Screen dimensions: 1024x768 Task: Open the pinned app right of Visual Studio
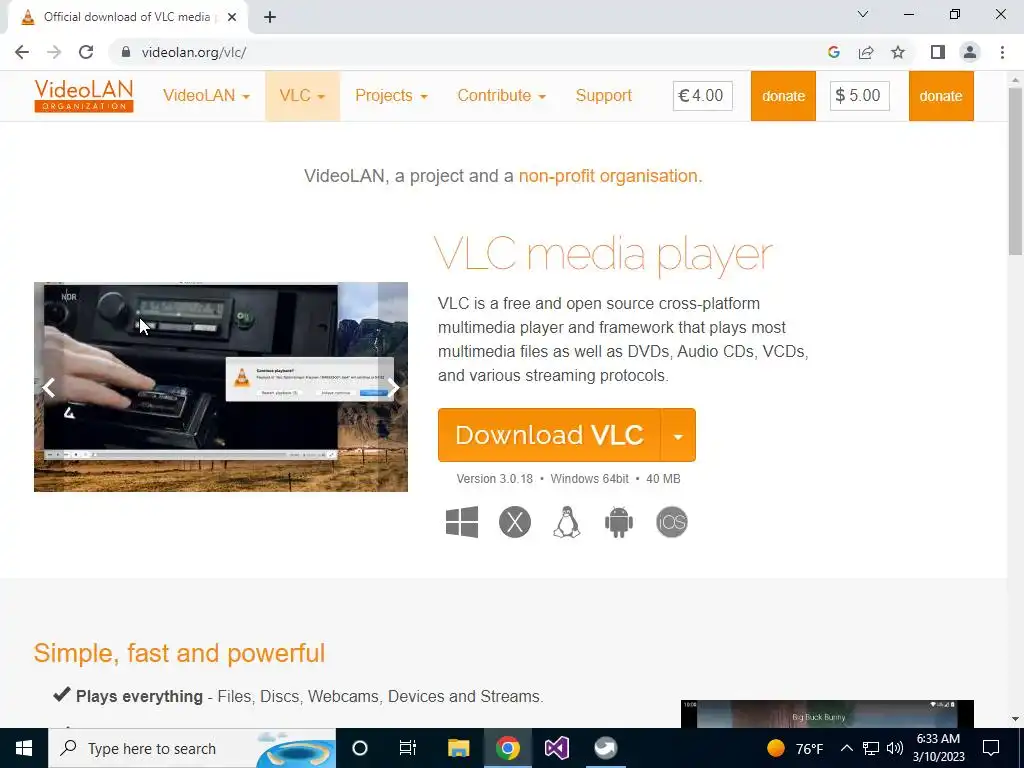tap(605, 748)
